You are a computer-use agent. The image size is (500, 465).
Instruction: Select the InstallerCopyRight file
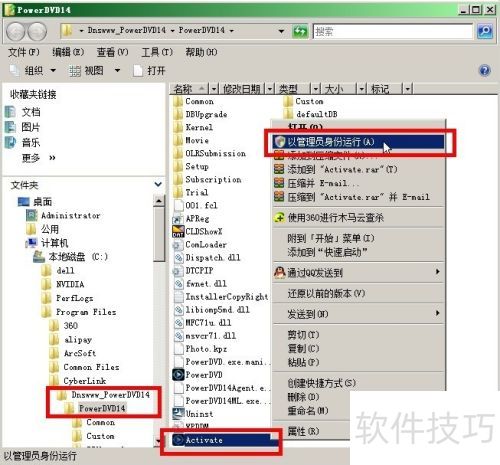coord(221,296)
